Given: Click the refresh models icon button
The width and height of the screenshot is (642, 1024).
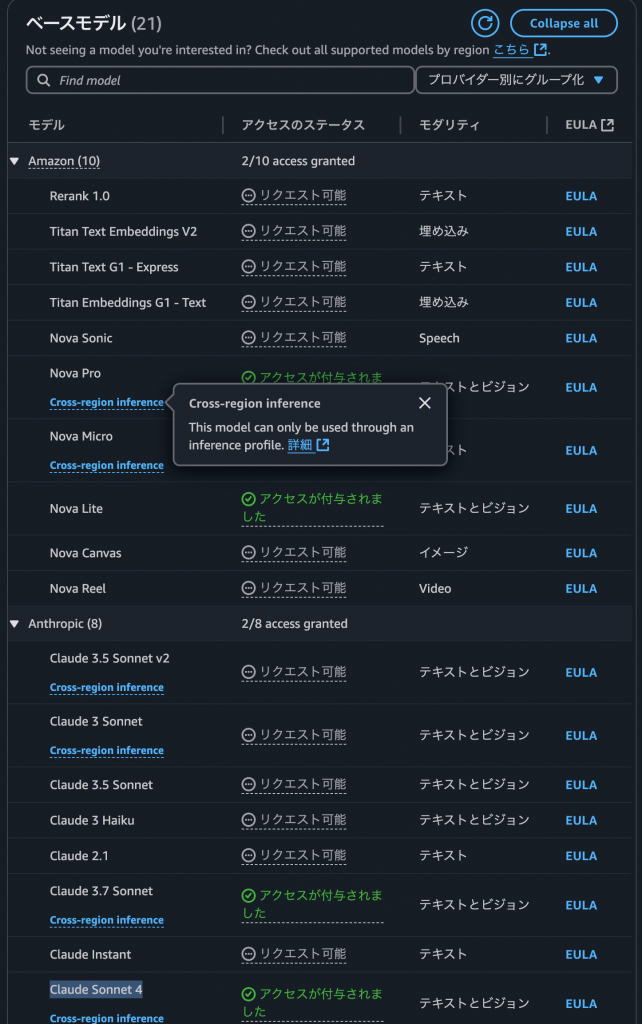Looking at the screenshot, I should coord(485,24).
